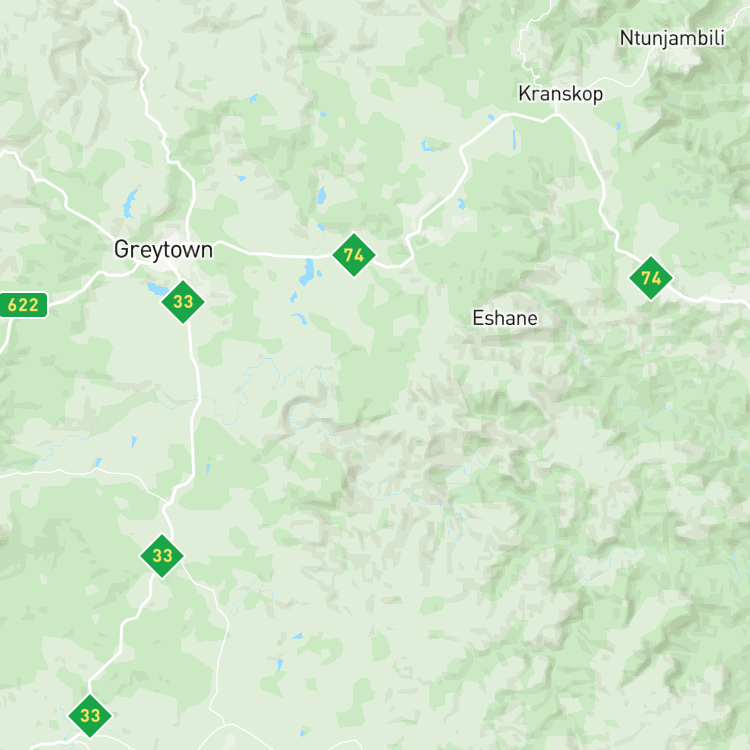750x750 pixels.
Task: Click the 74 route shield east of Greytown
Action: point(354,255)
